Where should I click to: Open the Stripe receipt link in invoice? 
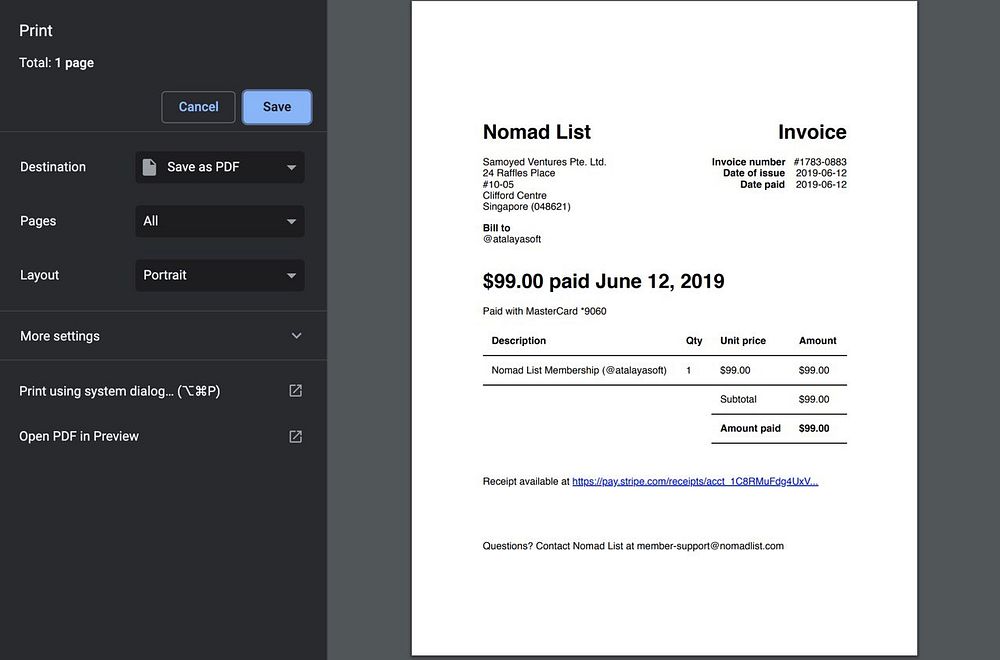tap(695, 481)
